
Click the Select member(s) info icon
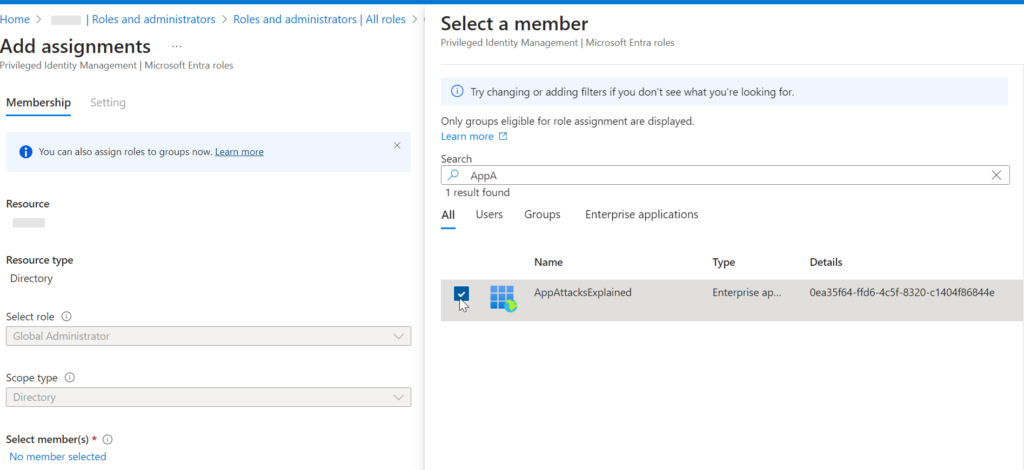[x=107, y=439]
